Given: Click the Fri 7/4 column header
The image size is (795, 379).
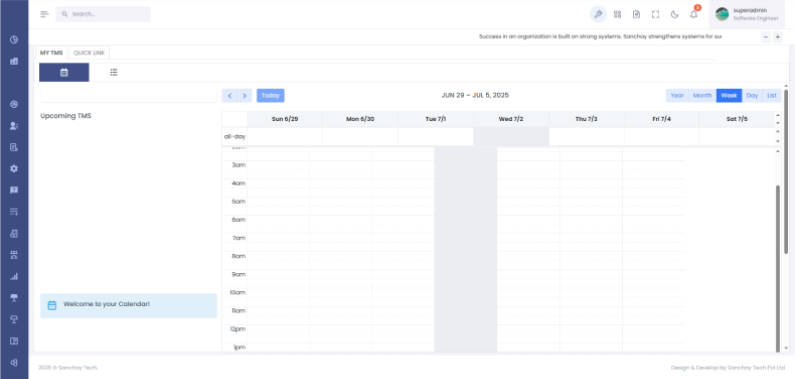Looking at the screenshot, I should (662, 119).
